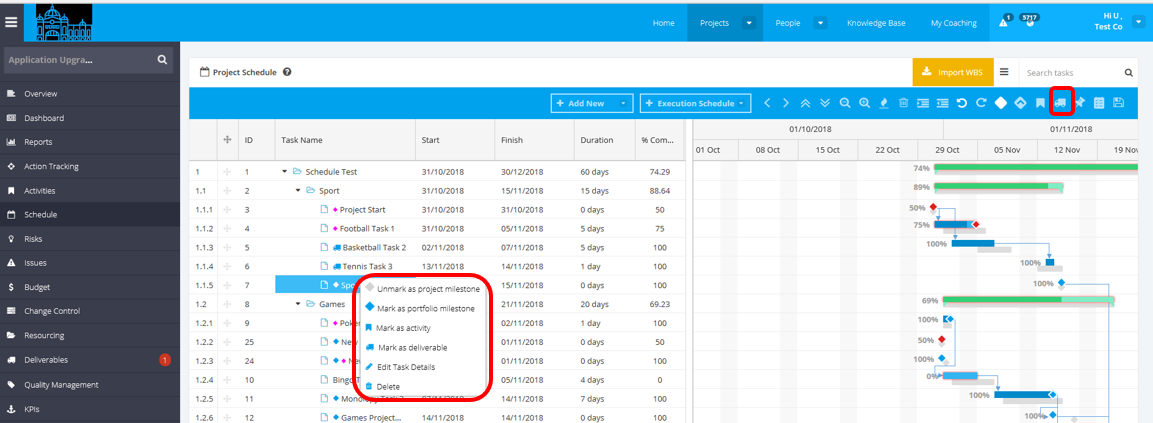1153x423 pixels.
Task: Open Knowledge Base in top navigation
Action: (876, 23)
